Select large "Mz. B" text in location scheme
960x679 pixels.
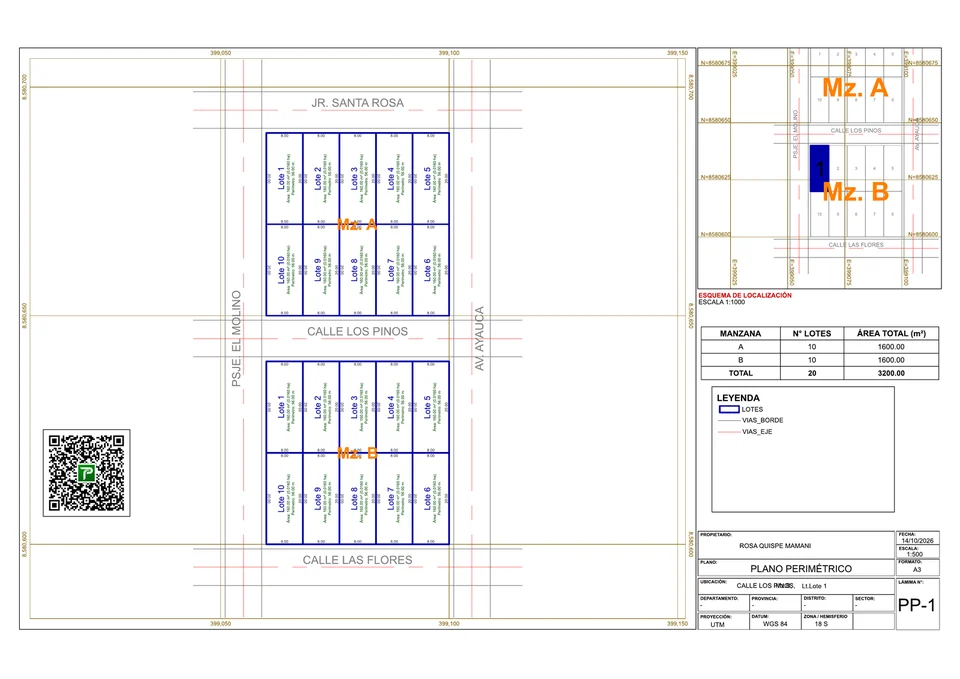click(855, 192)
